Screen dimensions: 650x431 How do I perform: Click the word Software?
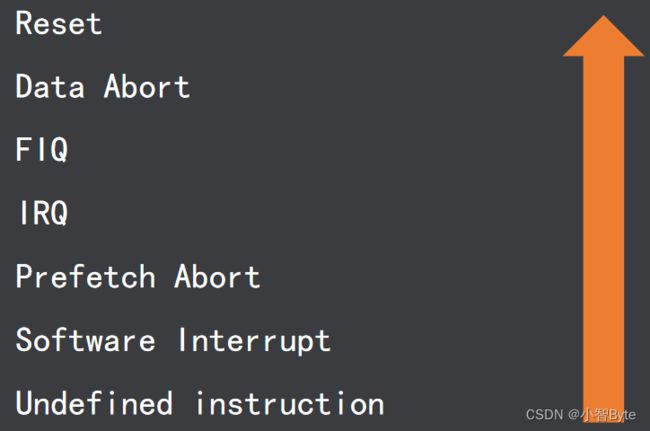tap(85, 339)
